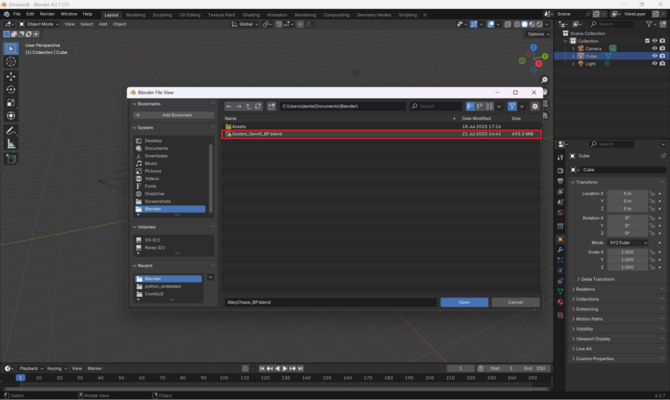Toggle Collection exclude checkbox in outliner

point(647,41)
